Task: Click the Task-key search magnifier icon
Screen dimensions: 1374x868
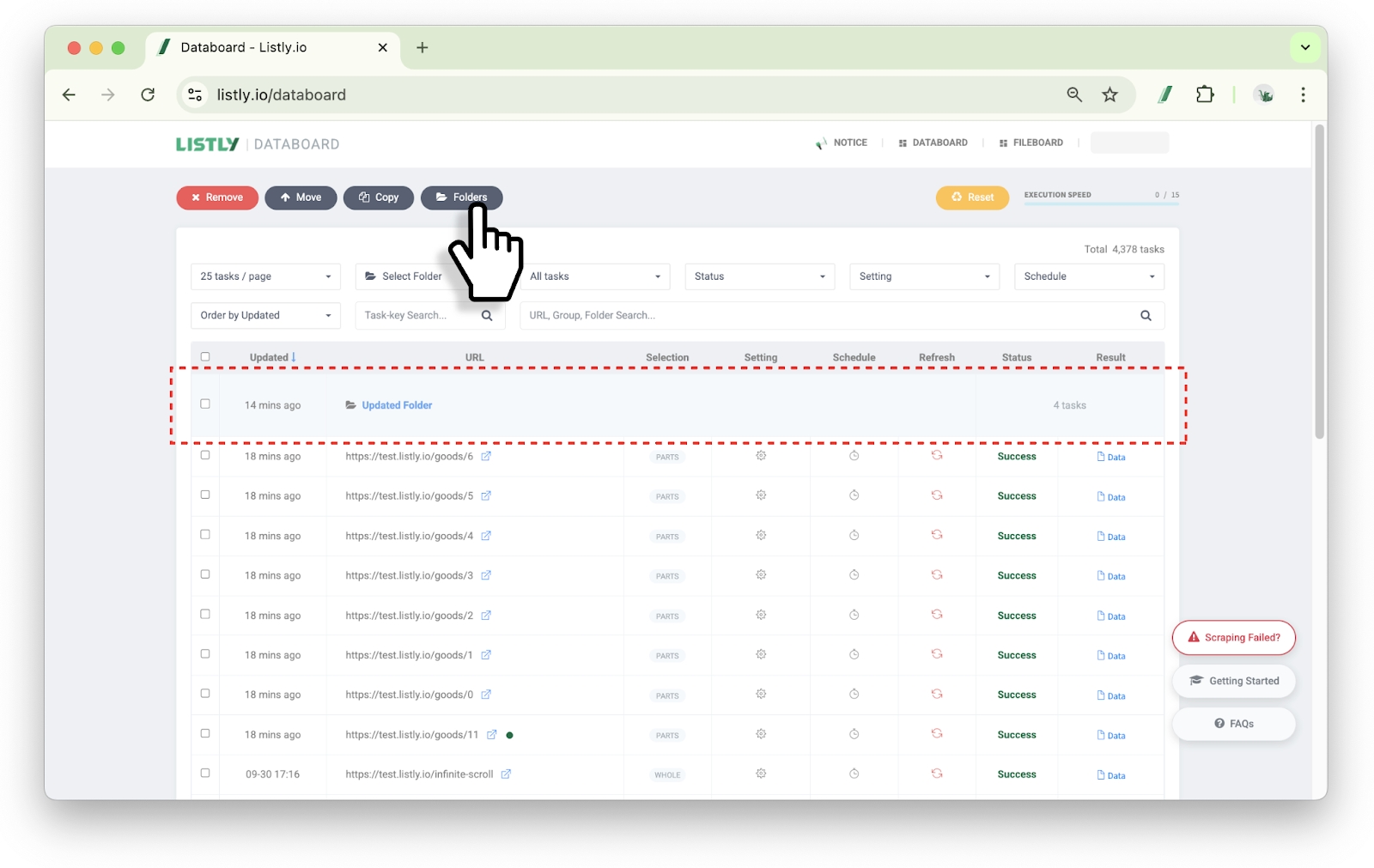Action: (x=487, y=315)
